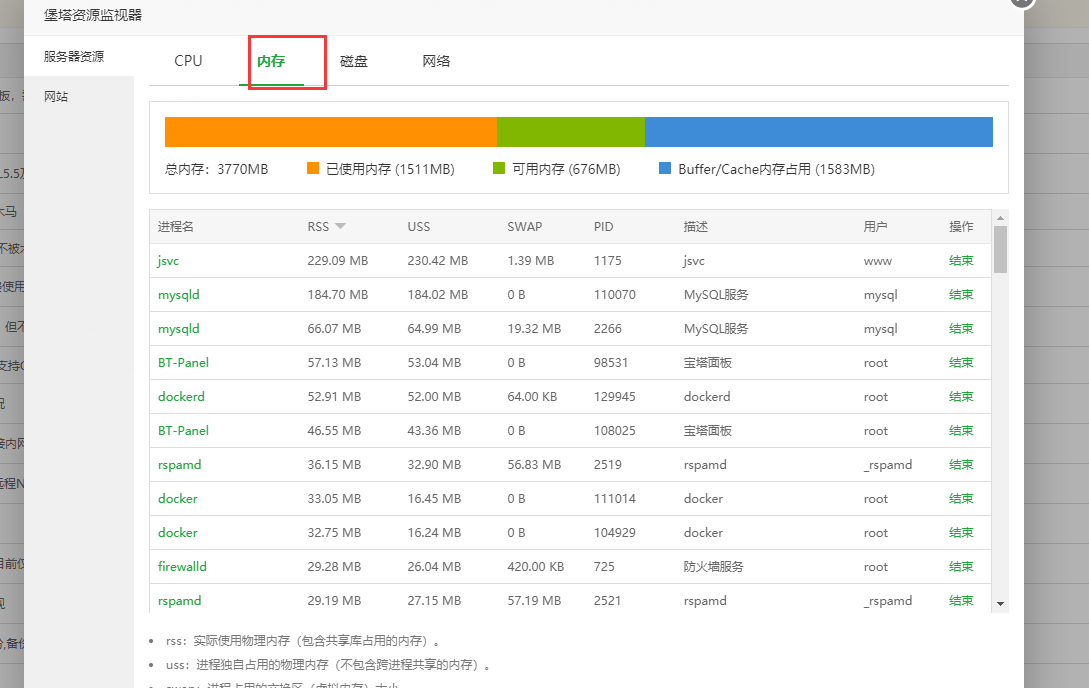The width and height of the screenshot is (1089, 688).
Task: Click the PID 129945 cell
Action: coord(615,396)
